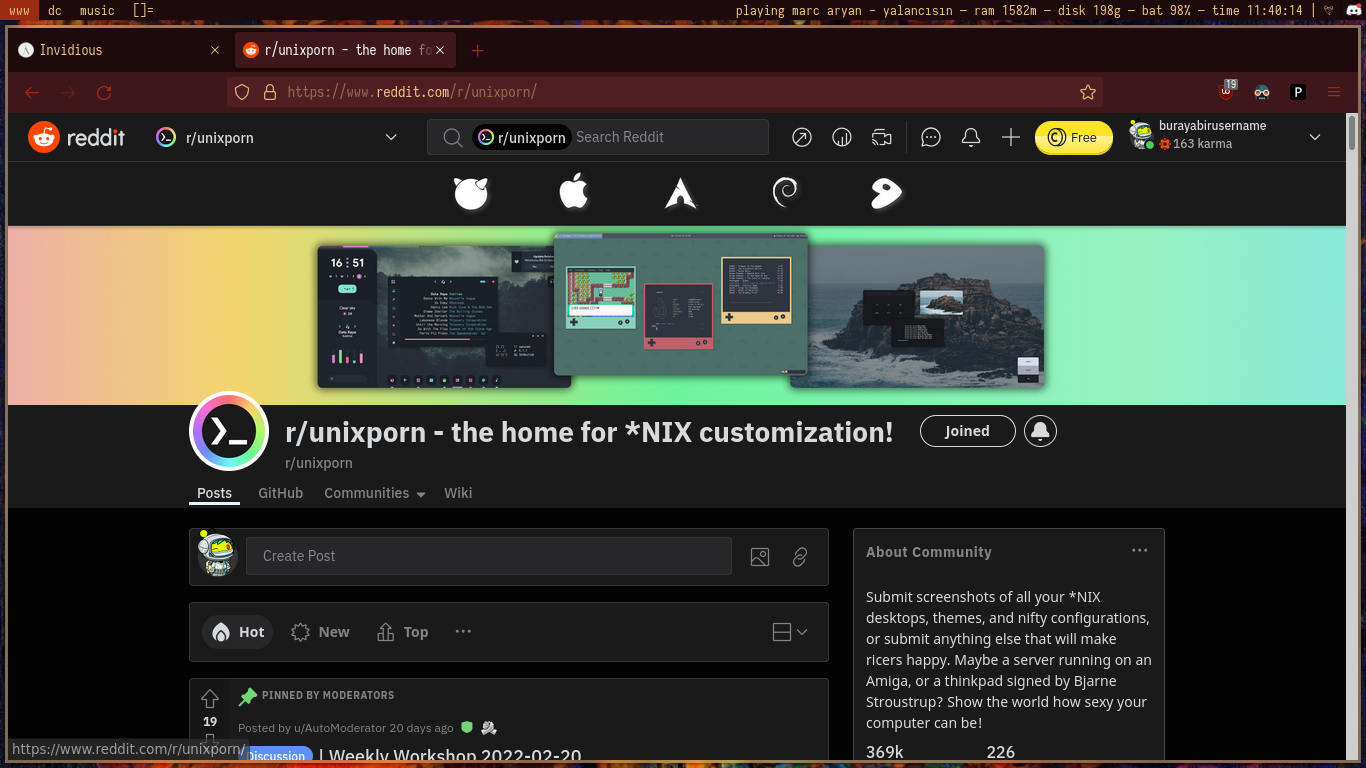The image size is (1366, 768).
Task: Expand the burayabirusername account menu
Action: [1315, 138]
